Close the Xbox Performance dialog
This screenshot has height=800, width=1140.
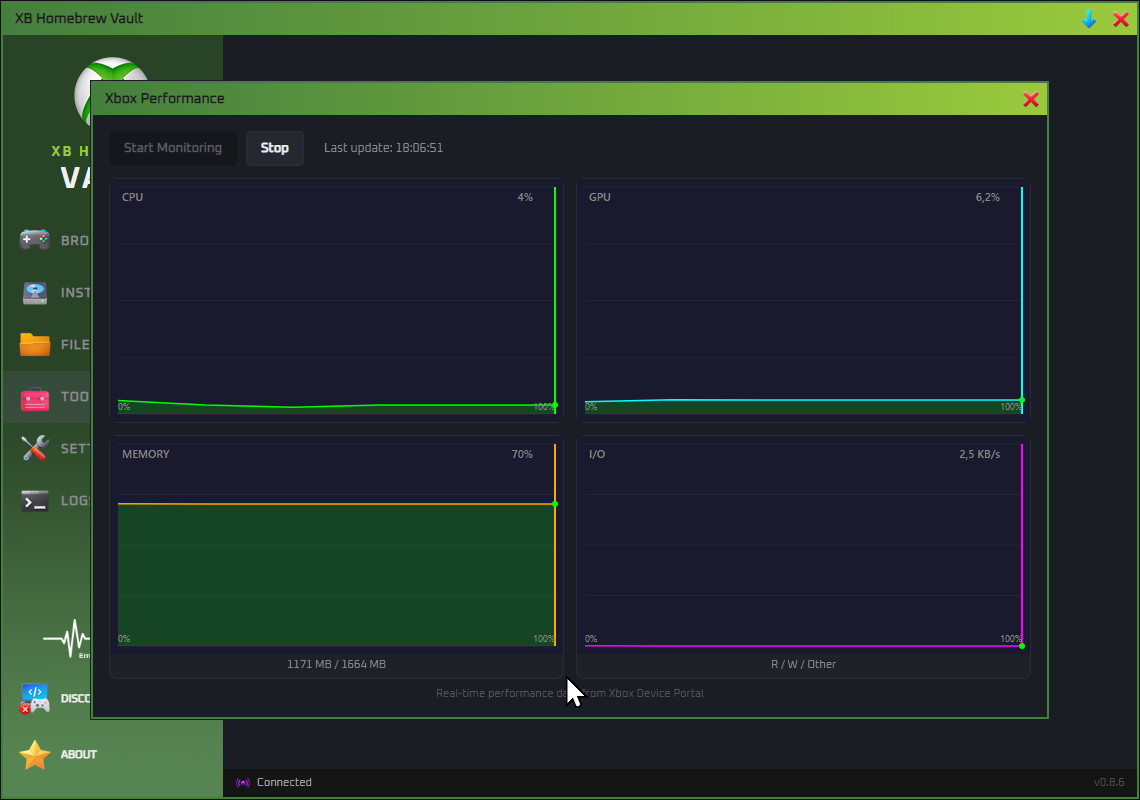click(1030, 99)
